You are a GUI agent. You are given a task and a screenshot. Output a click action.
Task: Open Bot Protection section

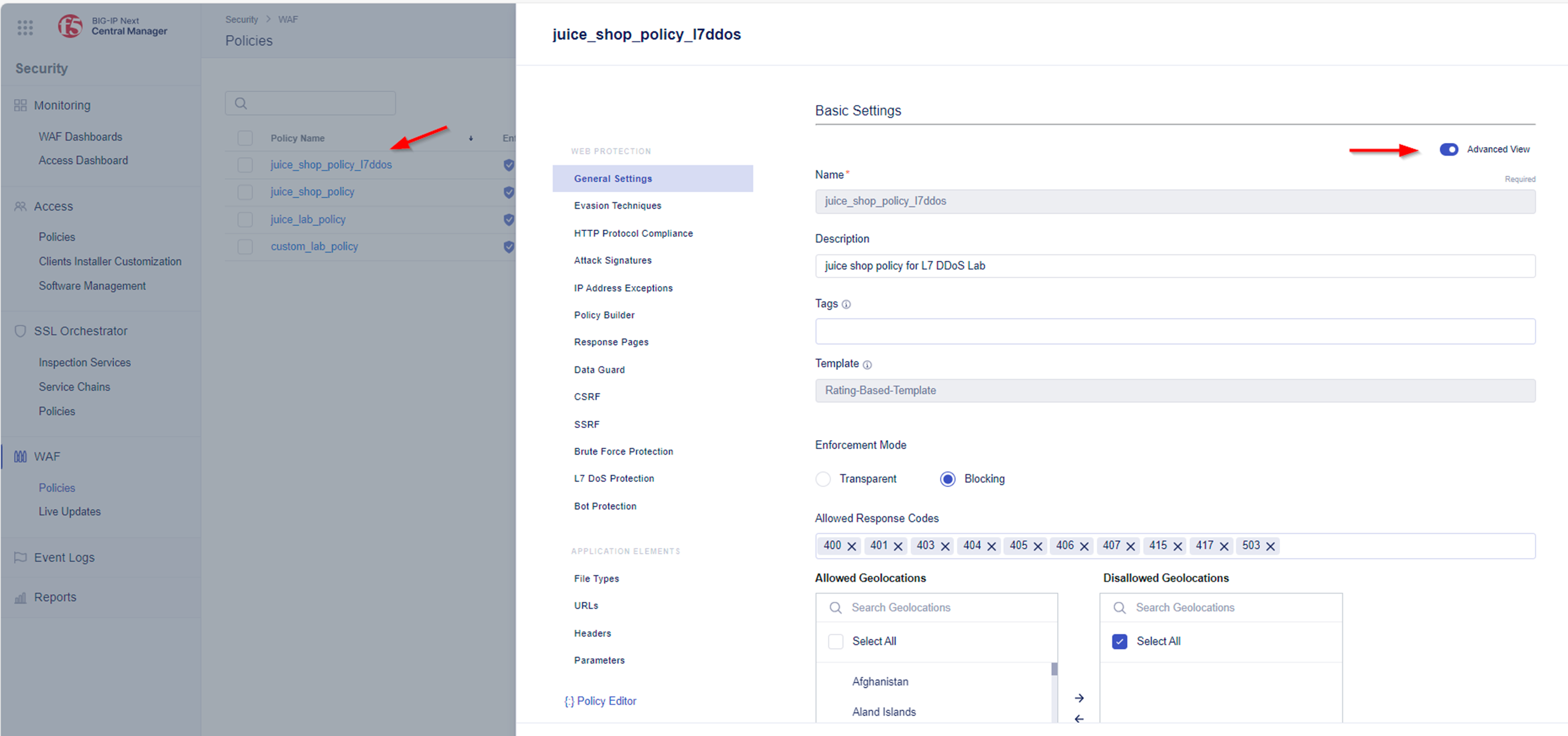pyautogui.click(x=605, y=506)
